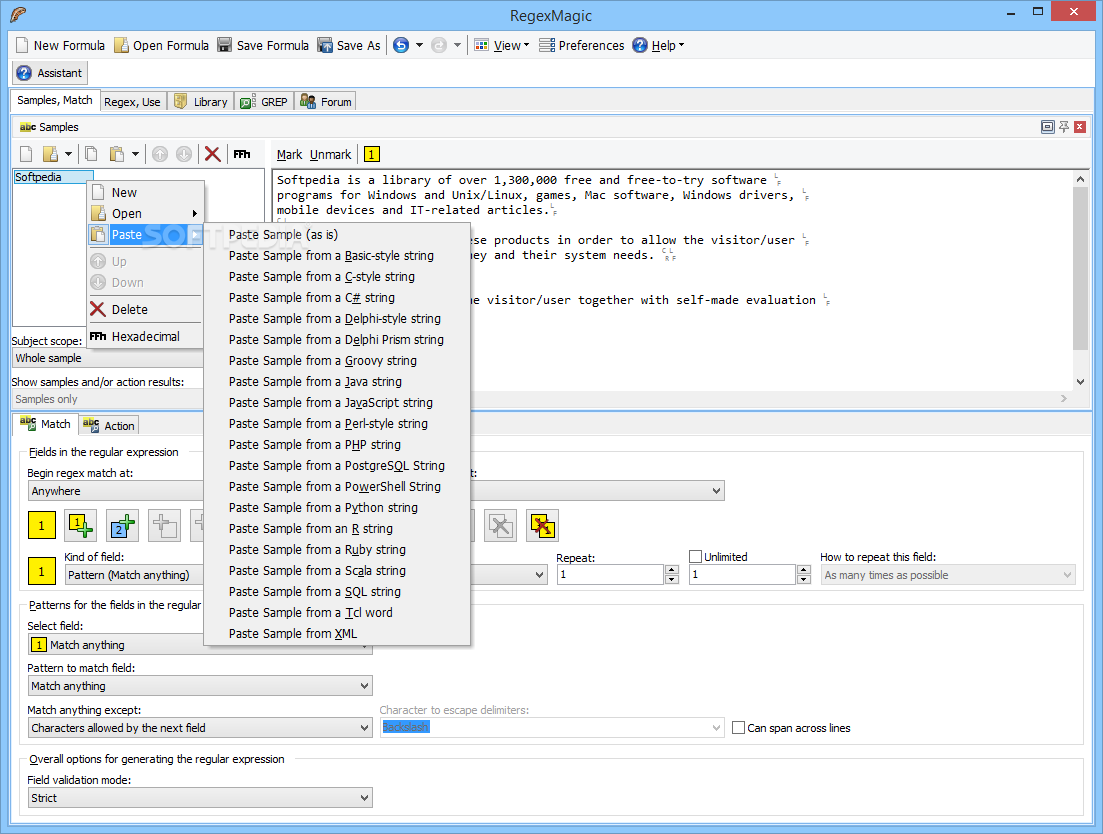Open the Open submenu in the context menu
1103x834 pixels.
click(x=146, y=214)
